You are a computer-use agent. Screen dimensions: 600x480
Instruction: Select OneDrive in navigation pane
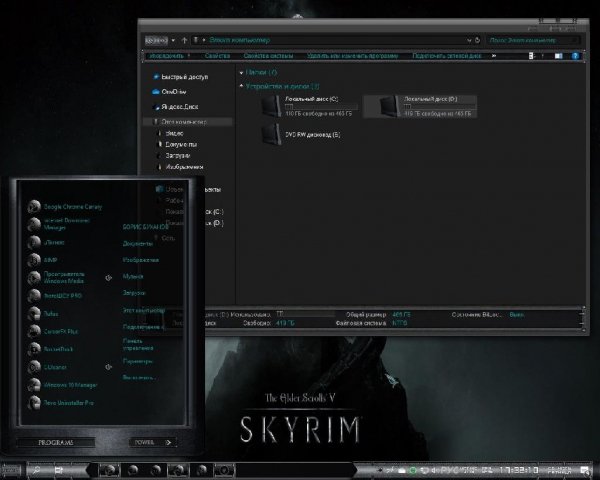[x=169, y=92]
